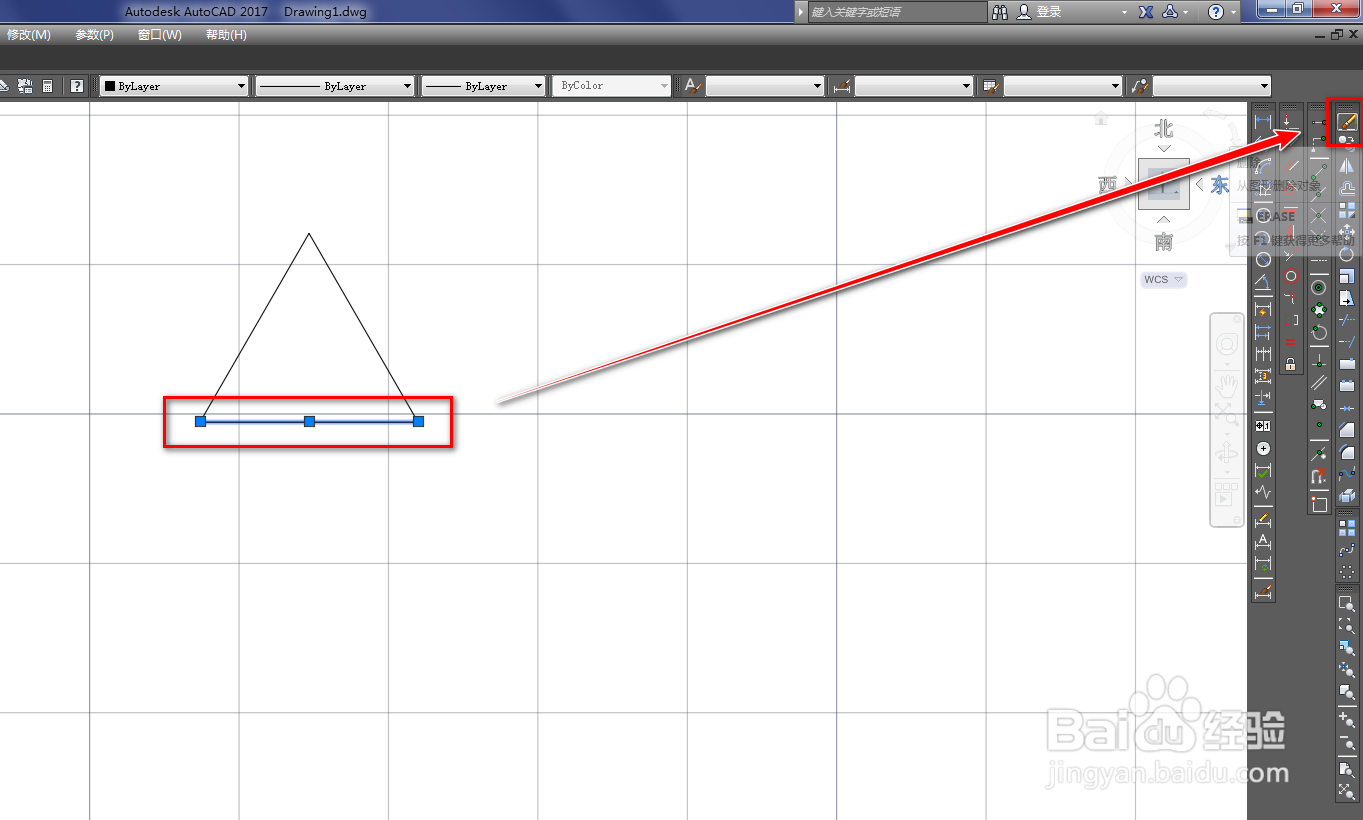Click the binoculars search icon
The width and height of the screenshot is (1363, 820).
(x=1001, y=12)
